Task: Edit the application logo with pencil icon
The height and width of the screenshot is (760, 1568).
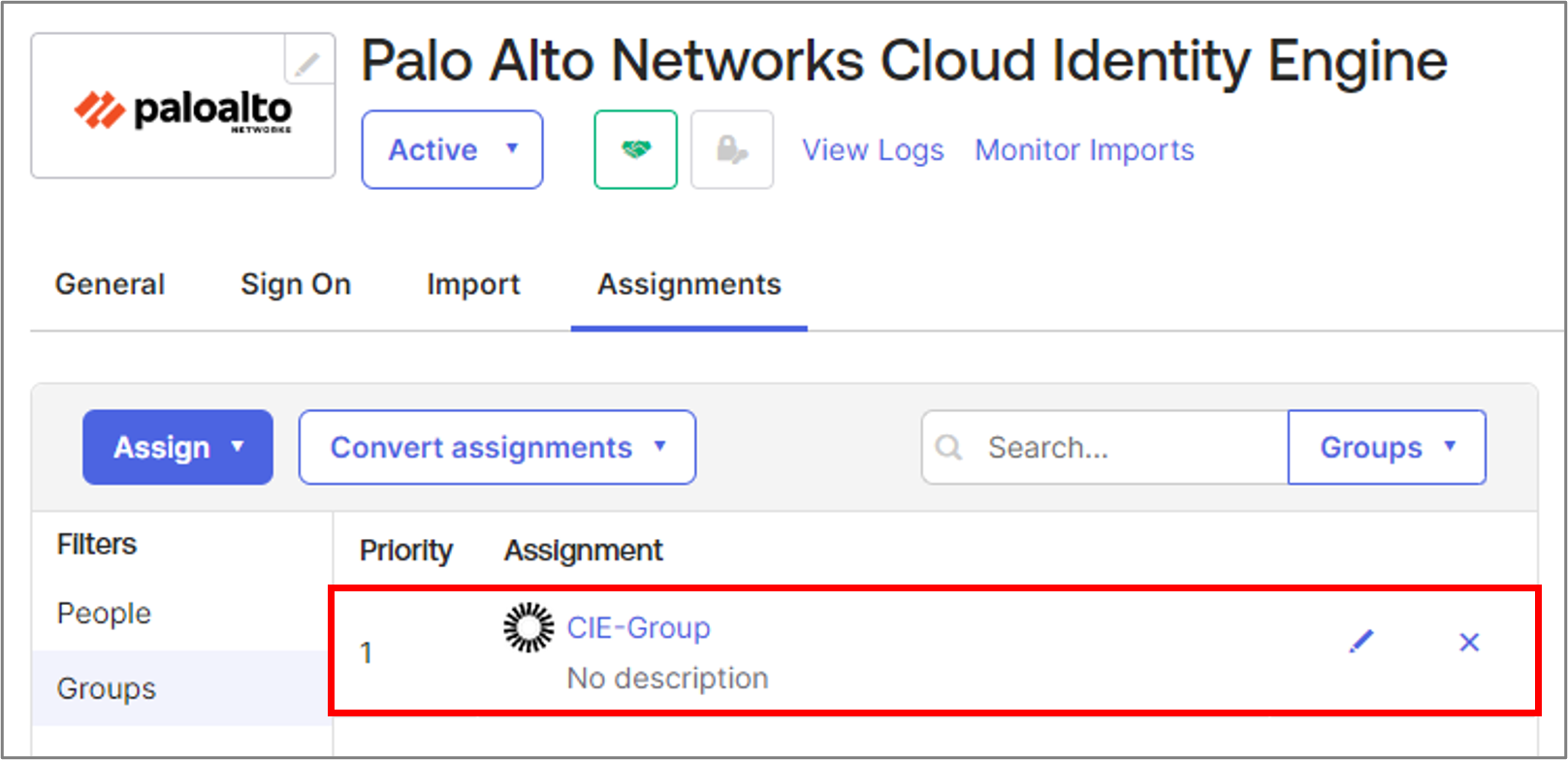Action: tap(308, 61)
